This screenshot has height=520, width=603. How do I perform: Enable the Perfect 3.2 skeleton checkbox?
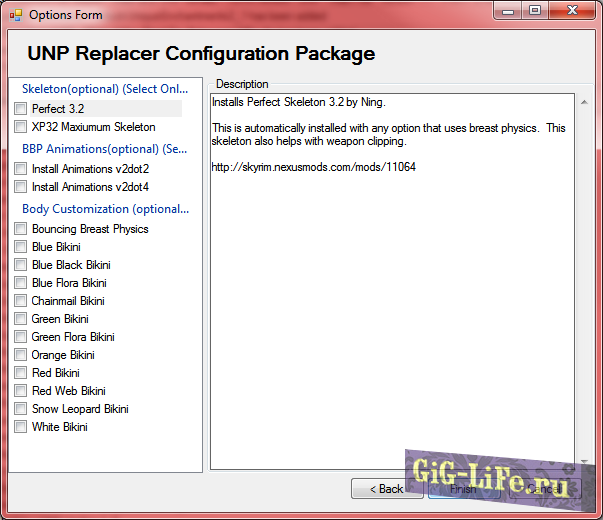(21, 109)
